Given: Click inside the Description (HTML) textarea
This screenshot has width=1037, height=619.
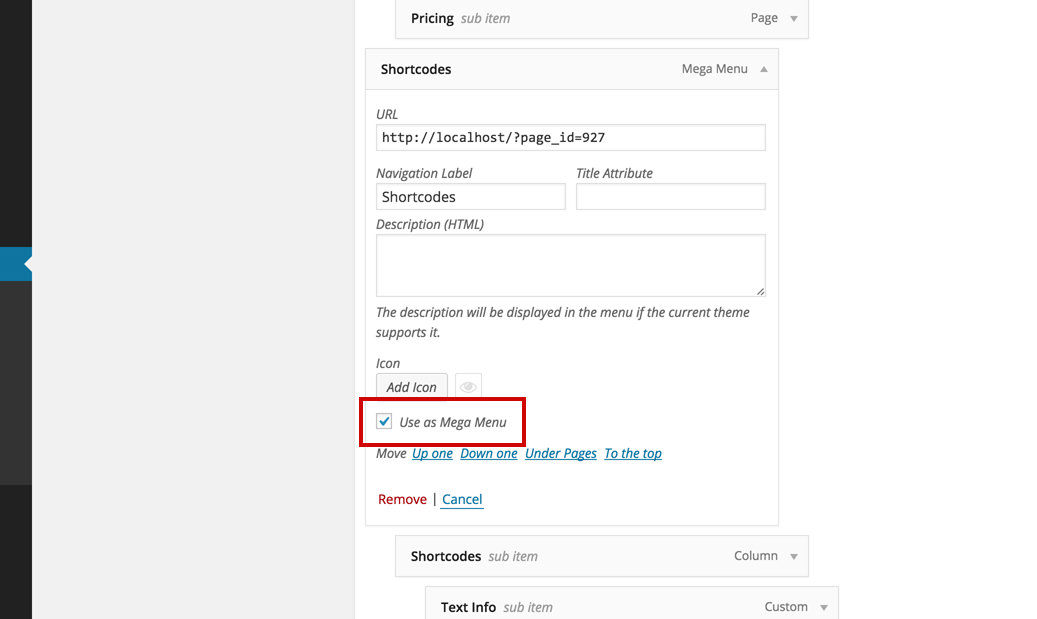Looking at the screenshot, I should pyautogui.click(x=571, y=265).
